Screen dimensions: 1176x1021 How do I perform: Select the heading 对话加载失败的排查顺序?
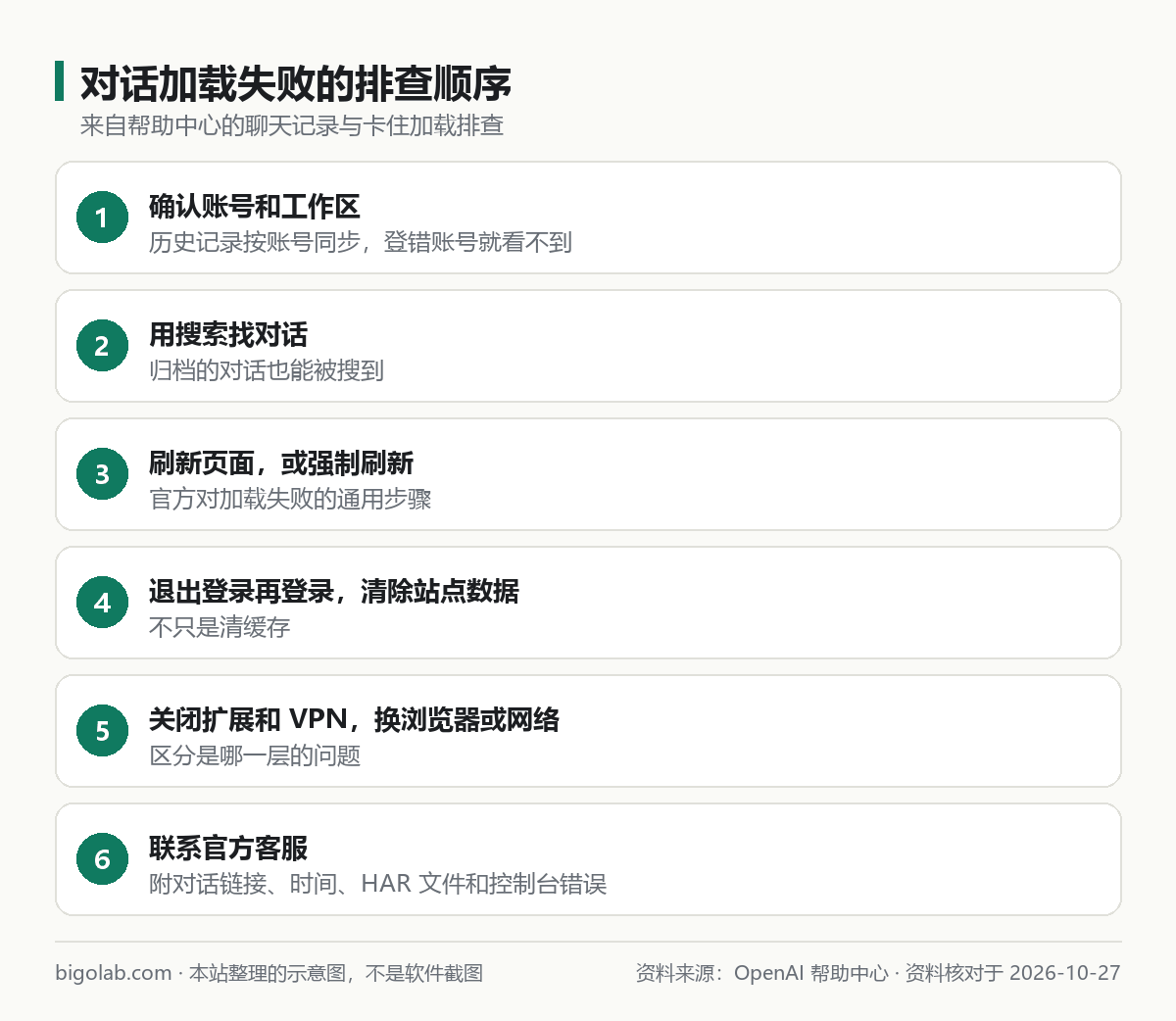coord(296,83)
